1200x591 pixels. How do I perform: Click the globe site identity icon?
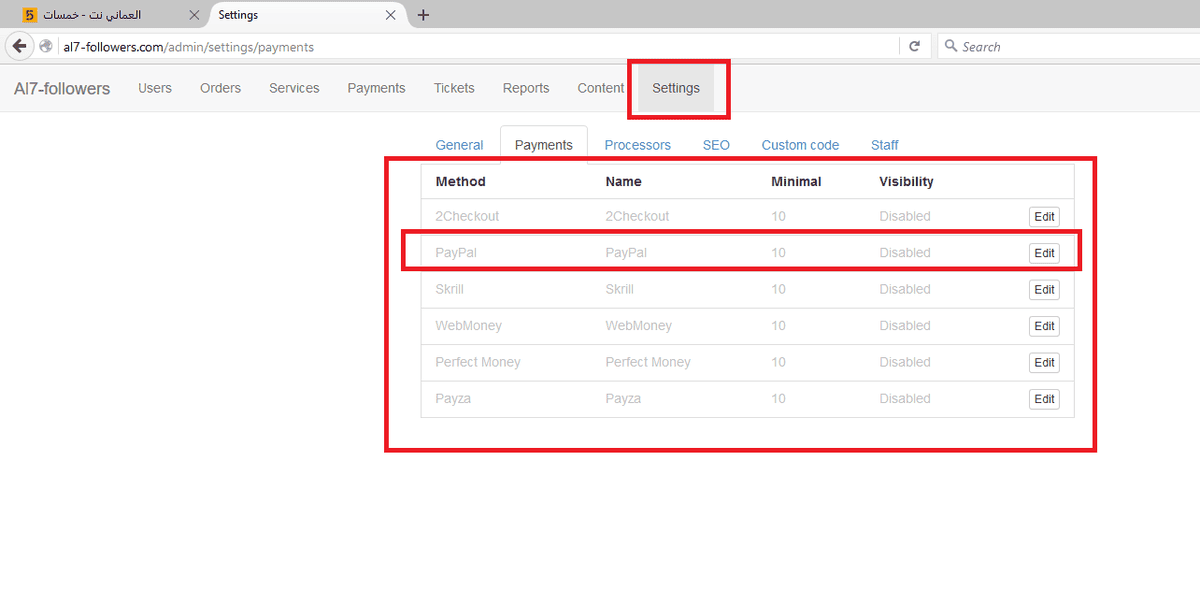coord(46,46)
